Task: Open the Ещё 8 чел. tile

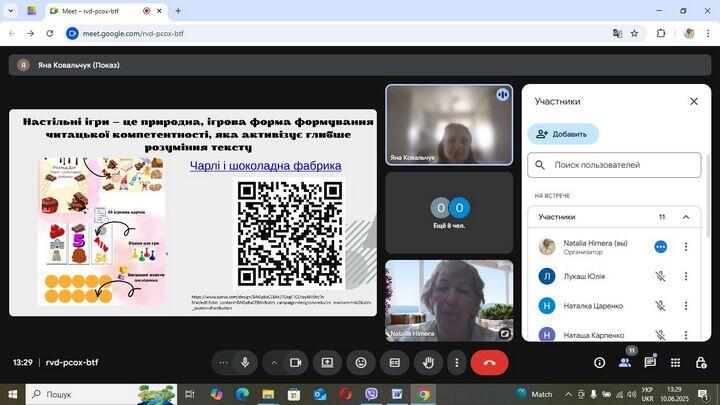Action: 449,213
